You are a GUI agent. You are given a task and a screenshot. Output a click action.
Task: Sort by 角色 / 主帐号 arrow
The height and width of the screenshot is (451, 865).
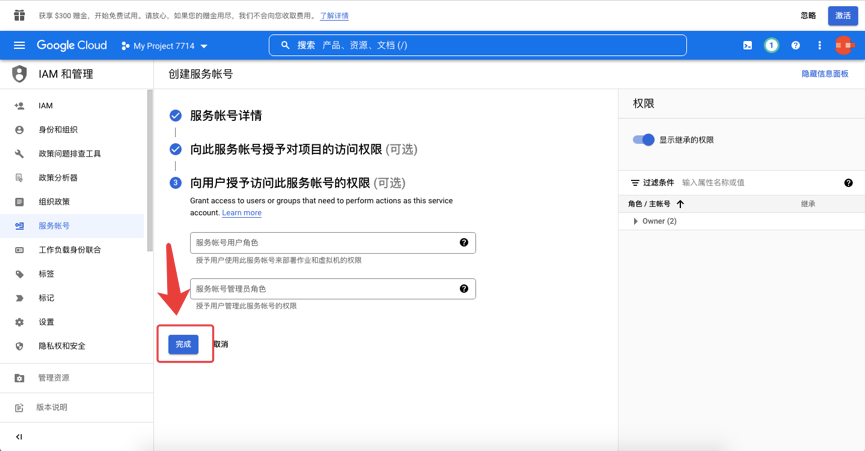pos(680,204)
